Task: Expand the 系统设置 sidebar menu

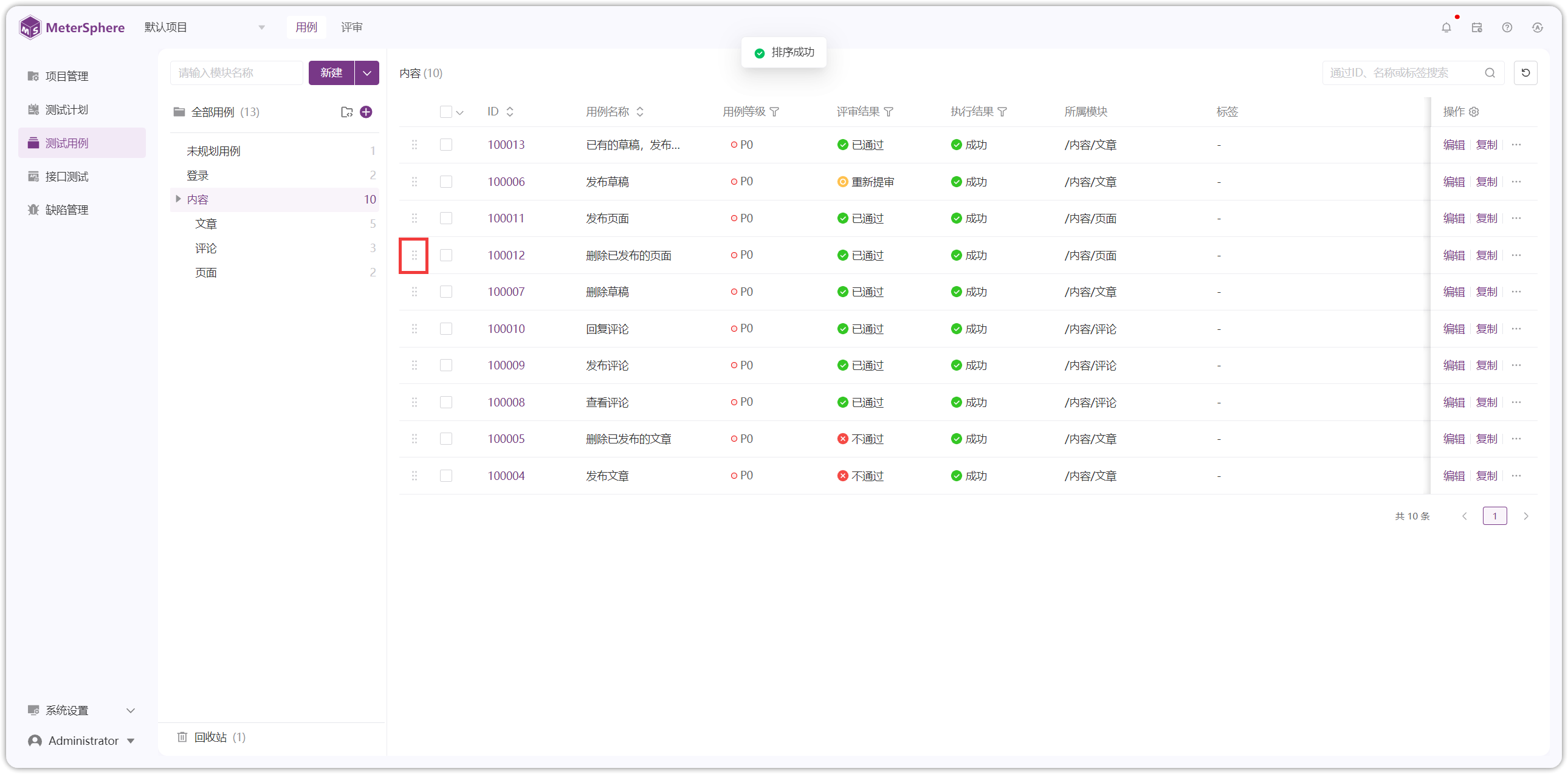Action: (x=82, y=711)
